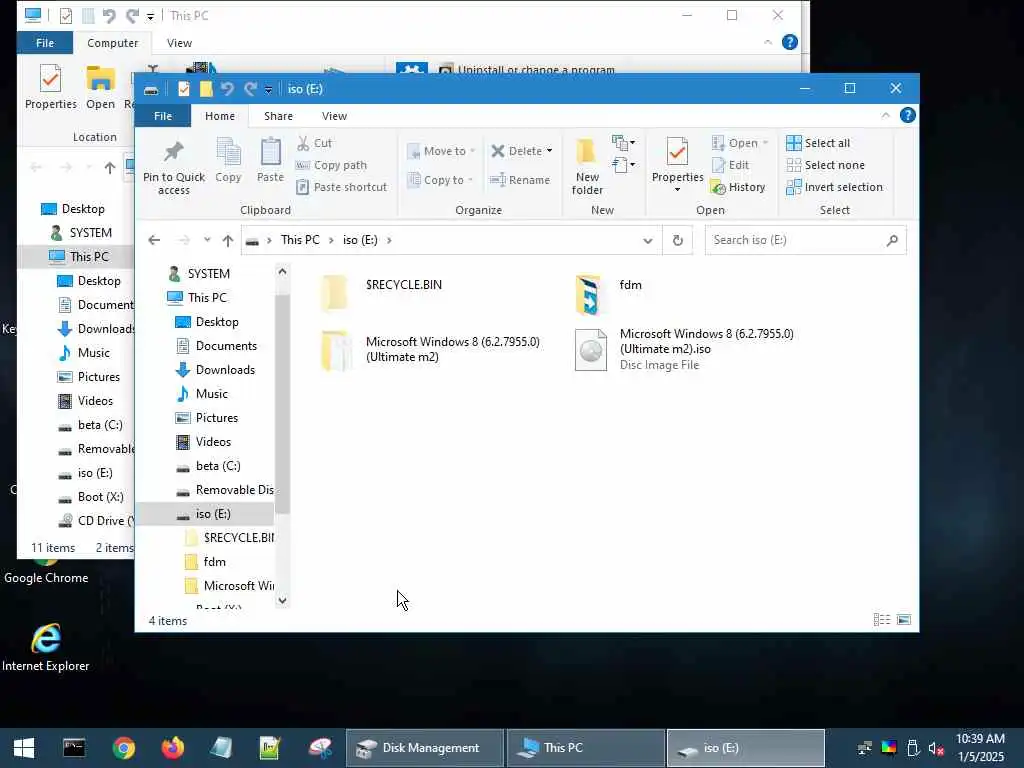This screenshot has height=768, width=1024.
Task: Open View tab in This PC window
Action: click(179, 43)
